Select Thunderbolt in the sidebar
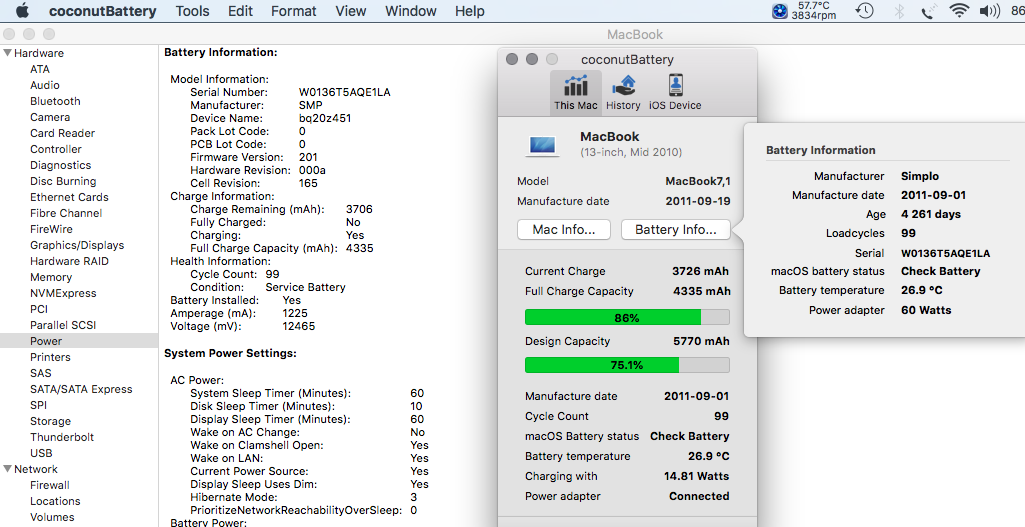 (x=62, y=437)
